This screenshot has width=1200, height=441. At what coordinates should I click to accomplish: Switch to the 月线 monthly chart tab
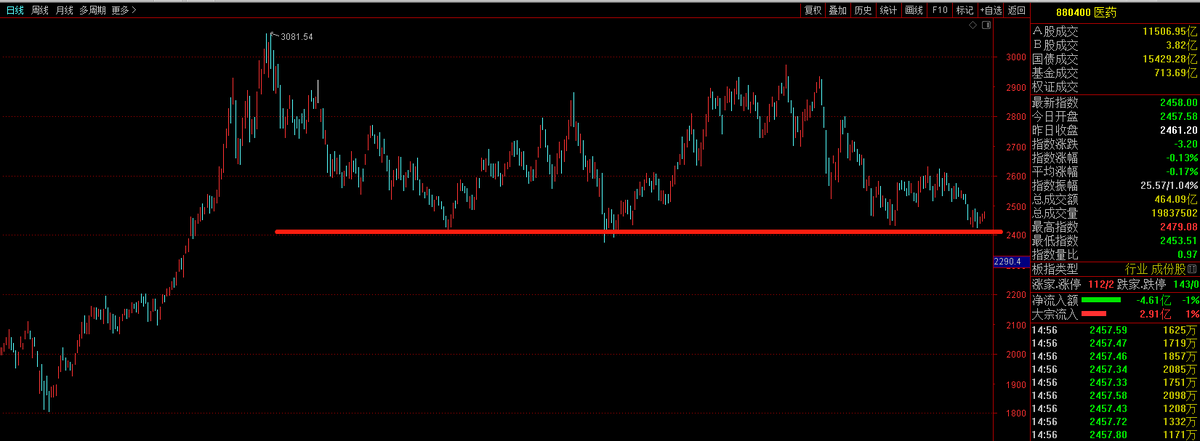pos(66,10)
